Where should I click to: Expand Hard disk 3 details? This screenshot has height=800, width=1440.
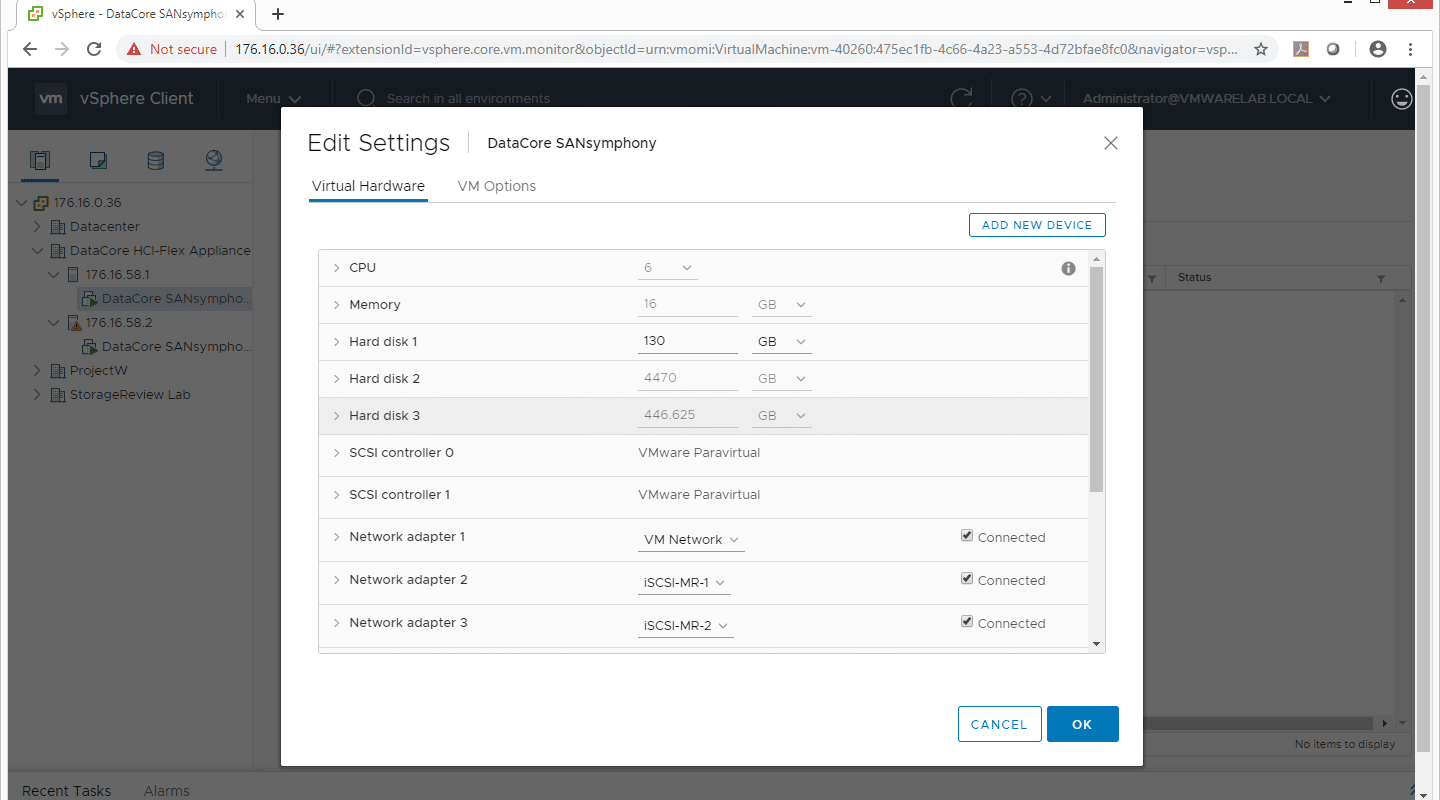tap(337, 416)
